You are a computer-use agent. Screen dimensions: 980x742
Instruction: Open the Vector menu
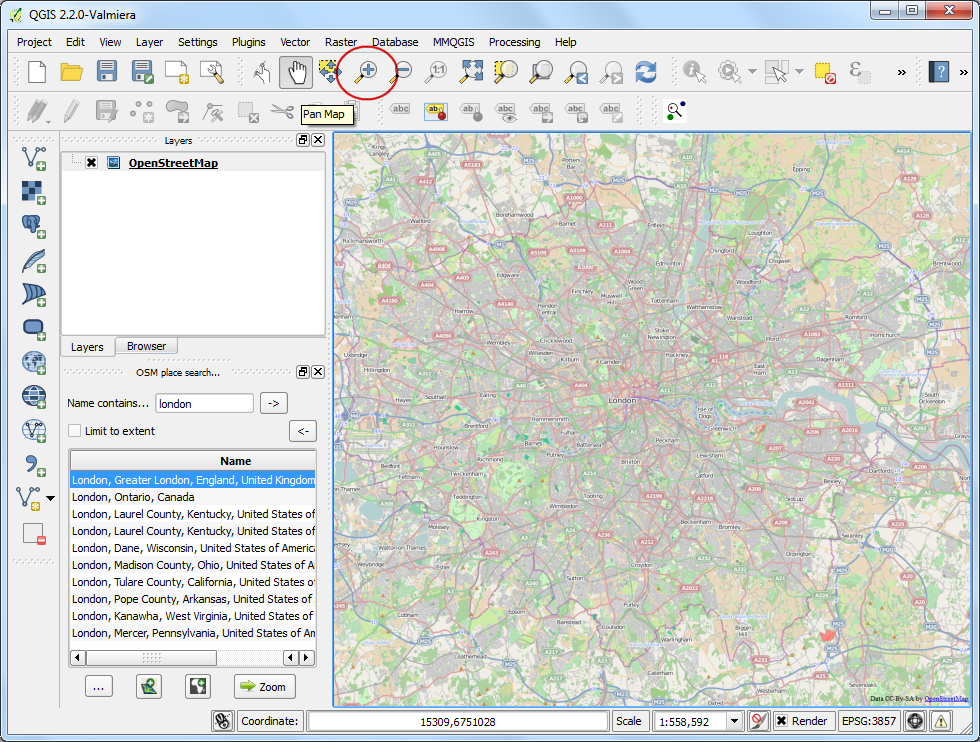tap(295, 42)
